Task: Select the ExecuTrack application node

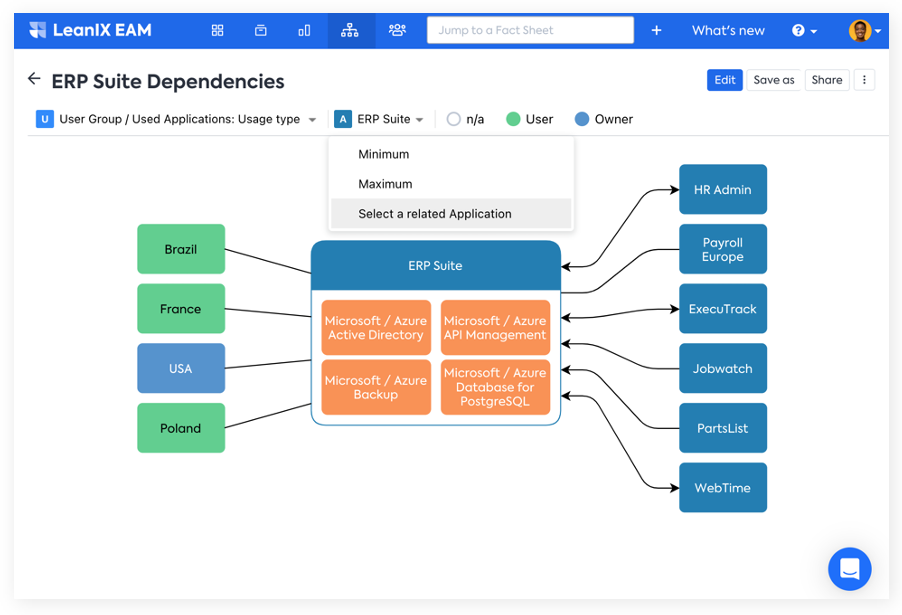Action: [x=723, y=309]
